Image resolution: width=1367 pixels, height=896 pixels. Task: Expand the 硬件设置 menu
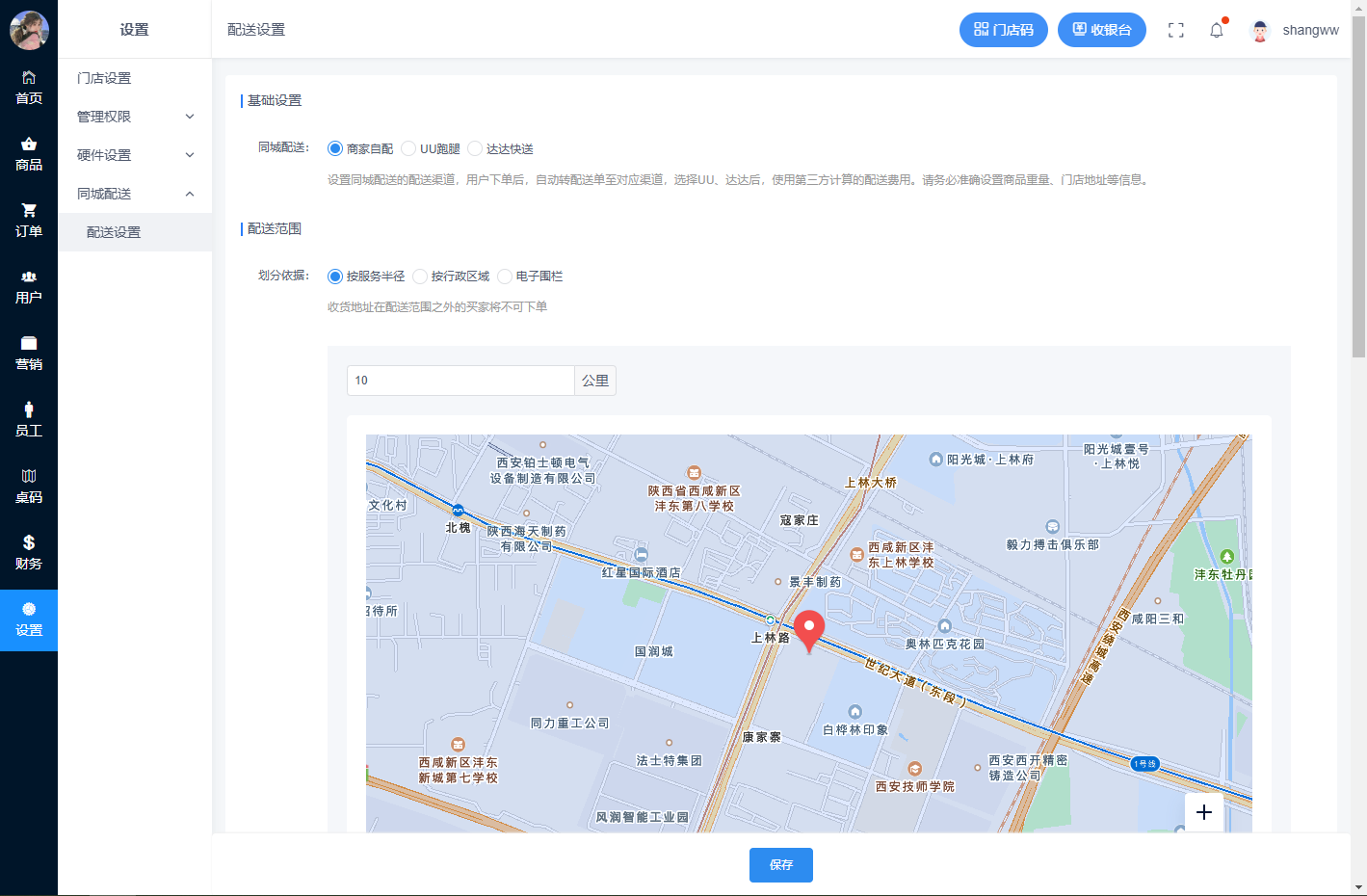click(135, 155)
